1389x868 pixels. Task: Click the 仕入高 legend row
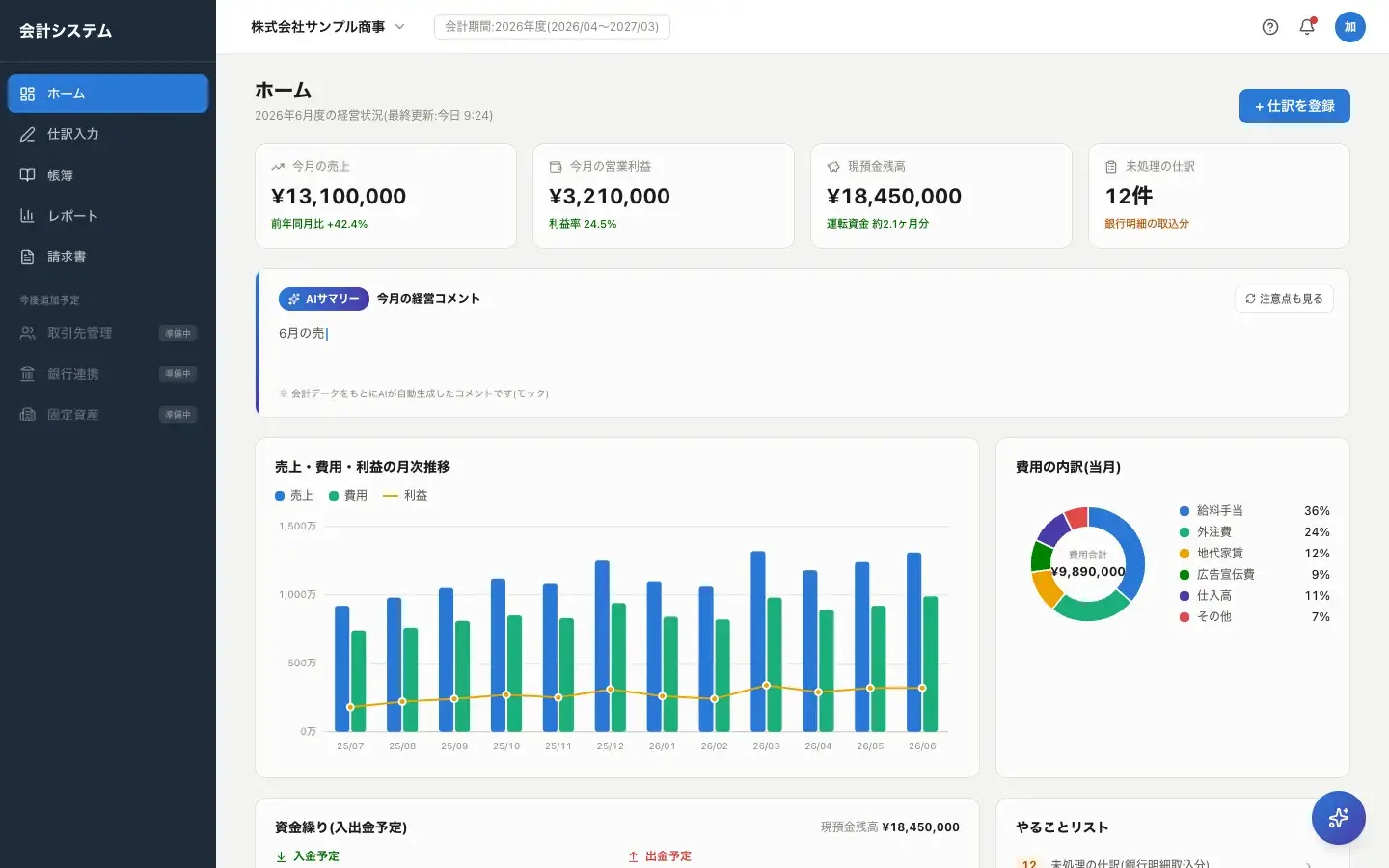(x=1255, y=596)
